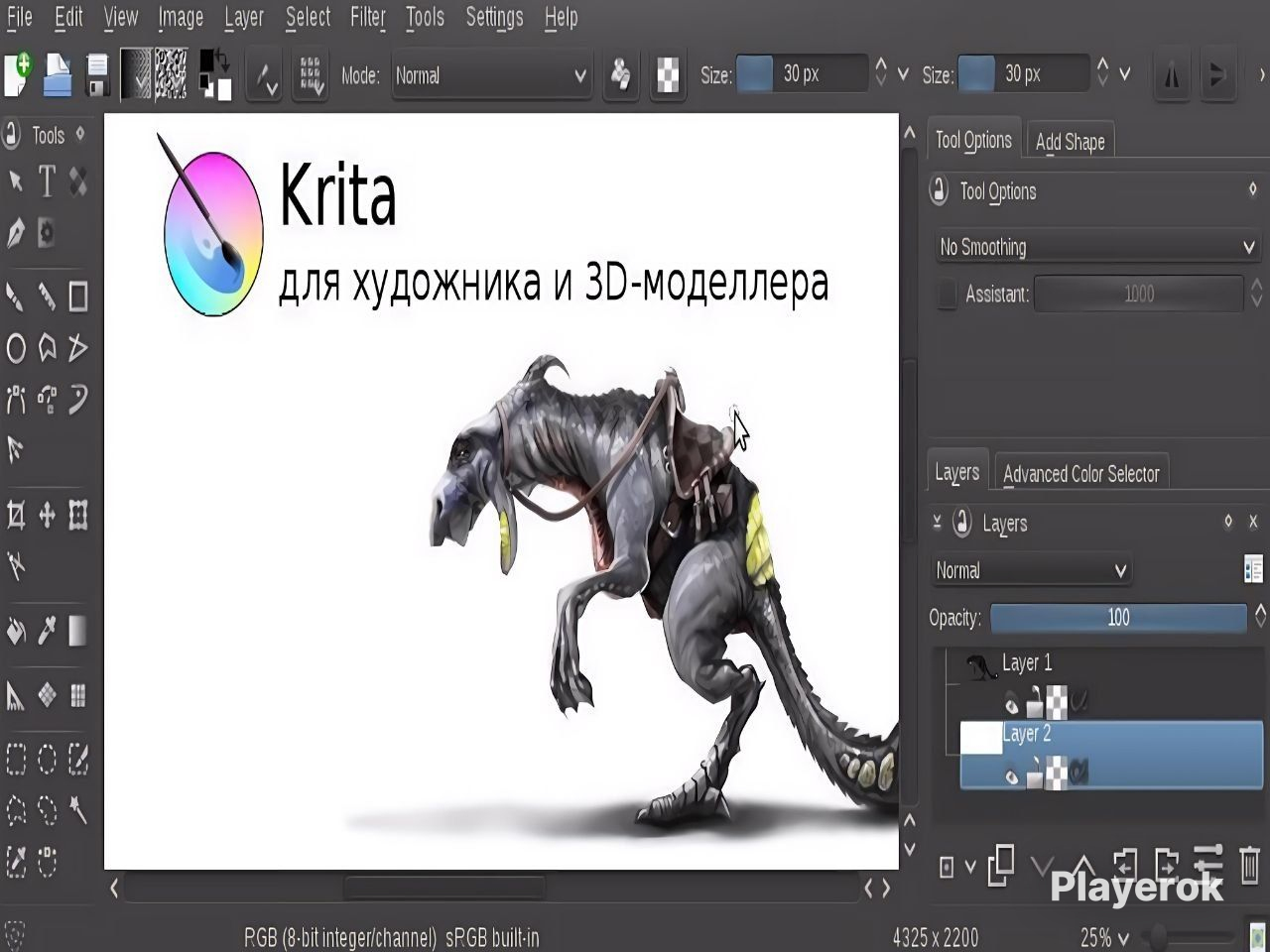The width and height of the screenshot is (1270, 952).
Task: Open the Filter menu
Action: 367,17
